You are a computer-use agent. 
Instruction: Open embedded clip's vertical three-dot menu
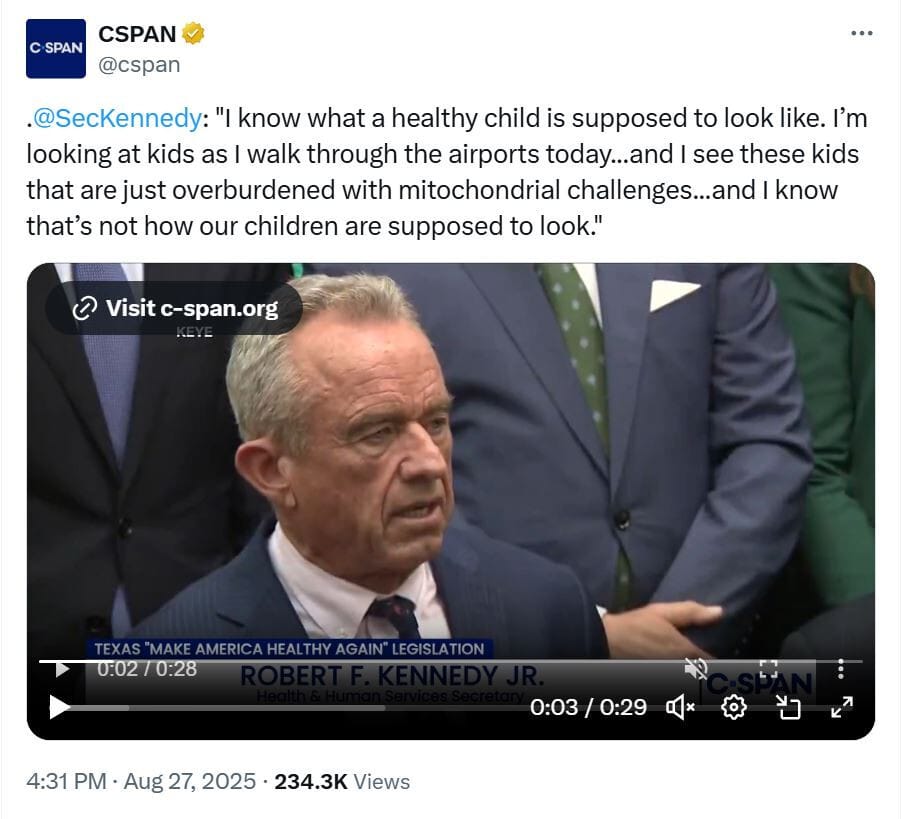coord(841,668)
